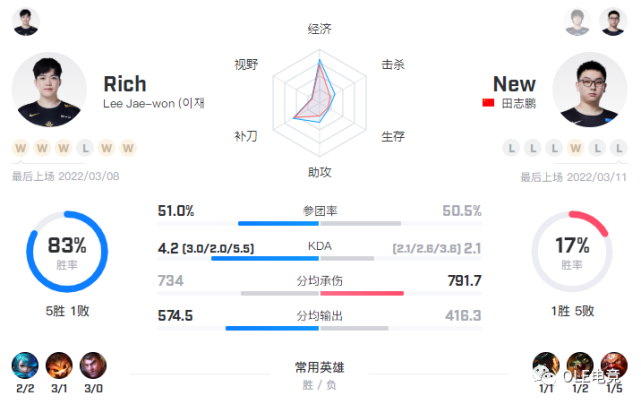The width and height of the screenshot is (641, 404).
Task: Click the China flag beside 田志鹏
Action: coord(488,103)
